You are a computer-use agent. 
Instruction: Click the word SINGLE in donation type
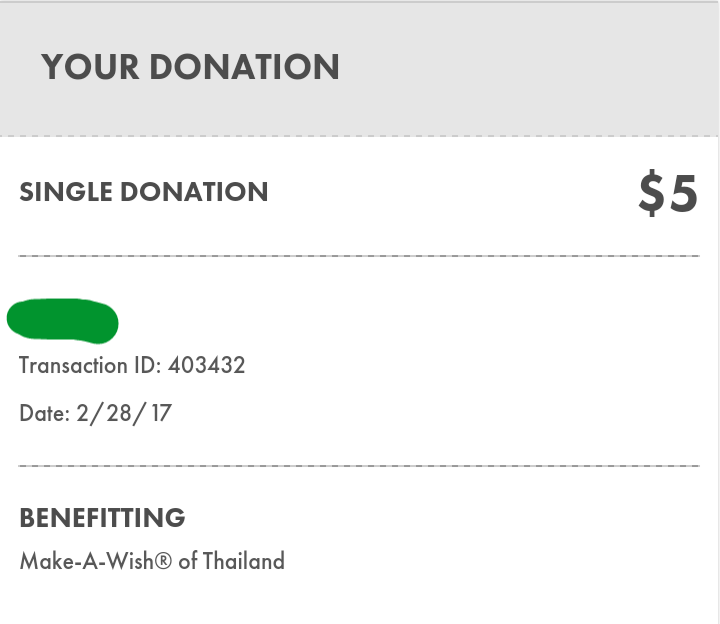66,192
